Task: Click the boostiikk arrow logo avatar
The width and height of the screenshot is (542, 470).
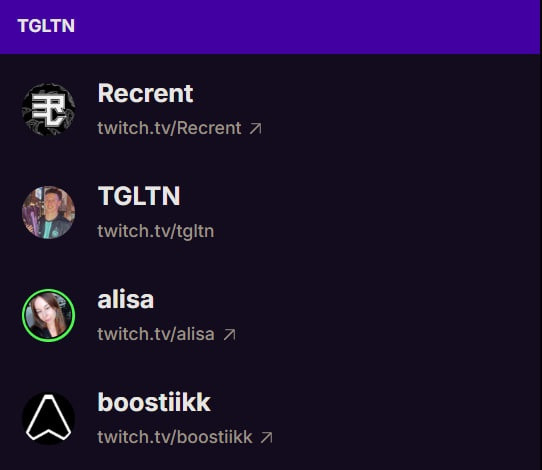Action: pyautogui.click(x=48, y=419)
